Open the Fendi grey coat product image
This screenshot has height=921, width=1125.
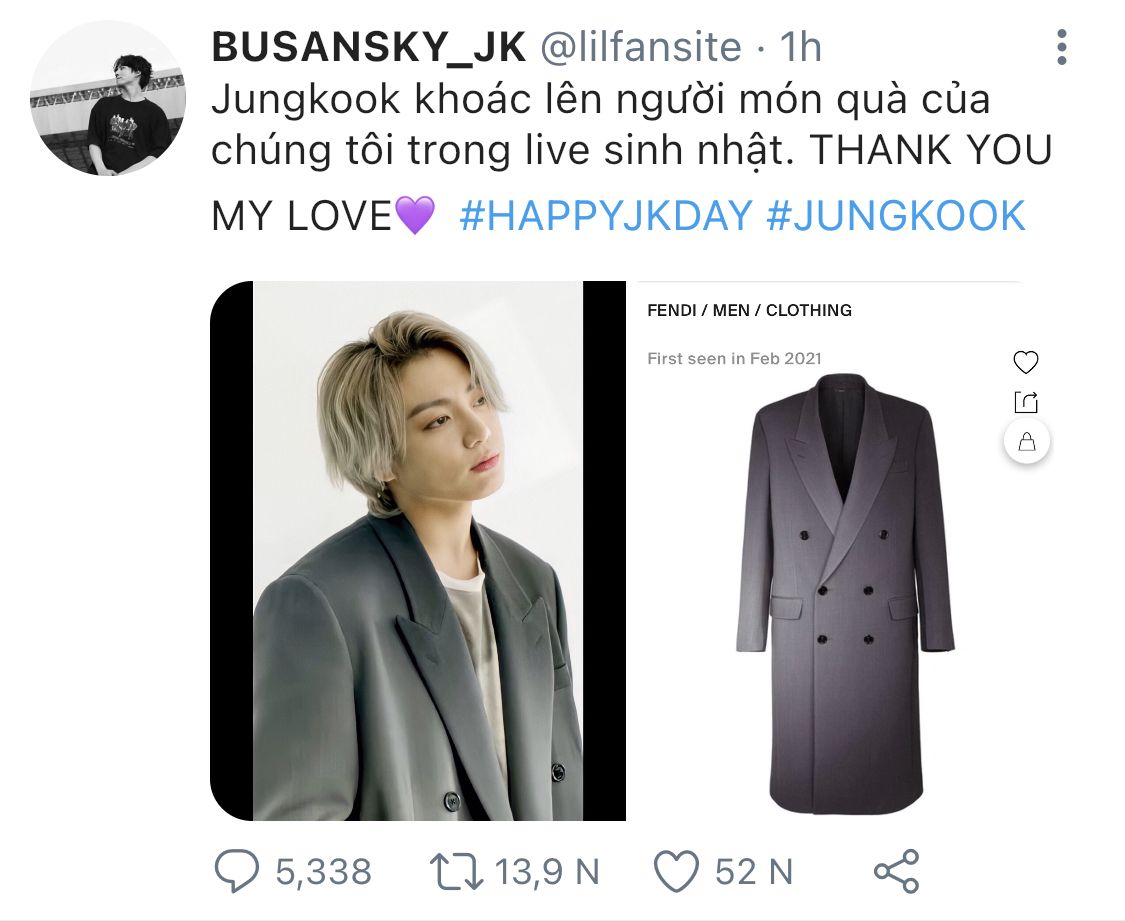(845, 592)
